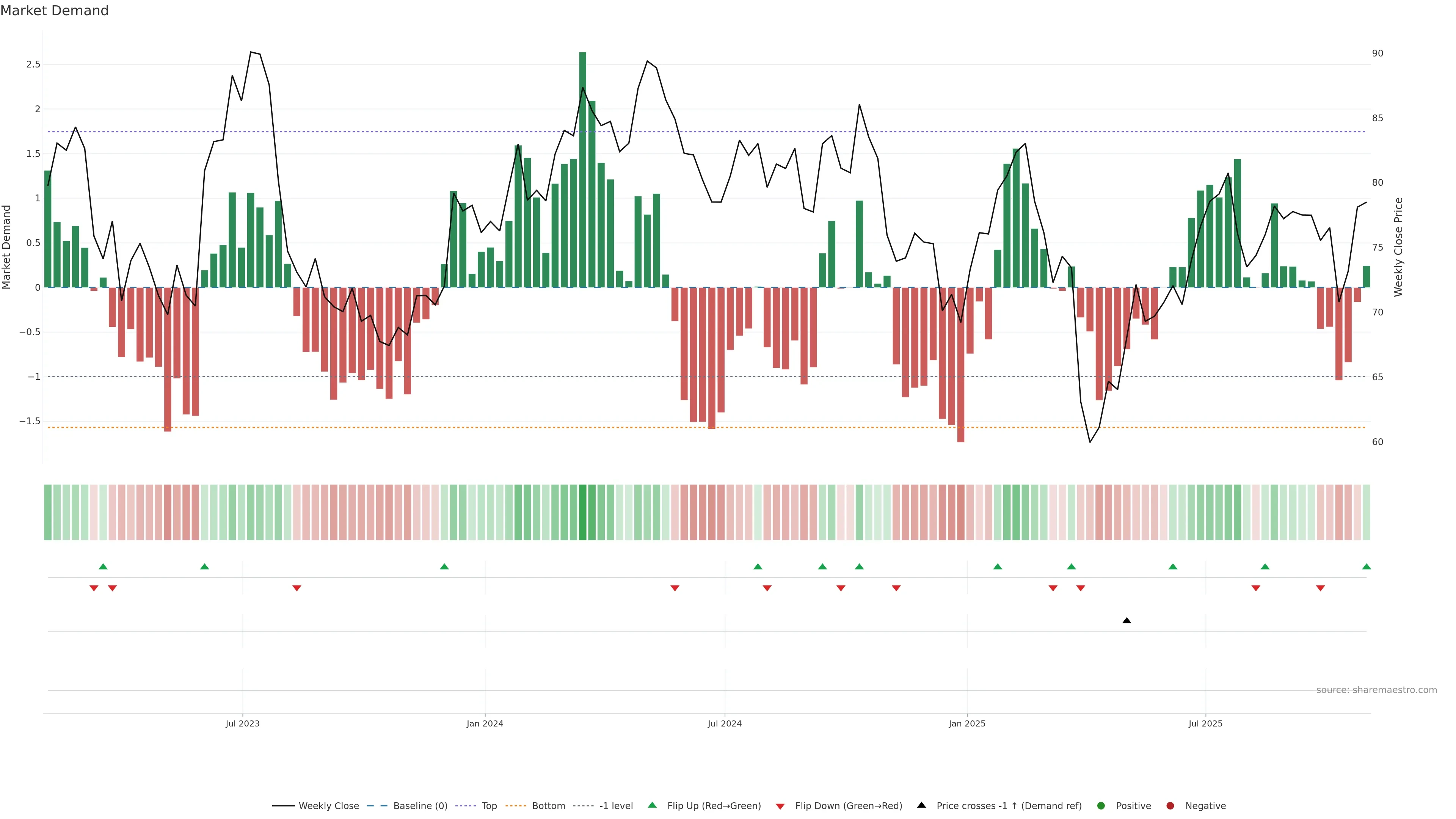Click the Jul 2025 axis label
The width and height of the screenshot is (1456, 819).
point(1205,723)
